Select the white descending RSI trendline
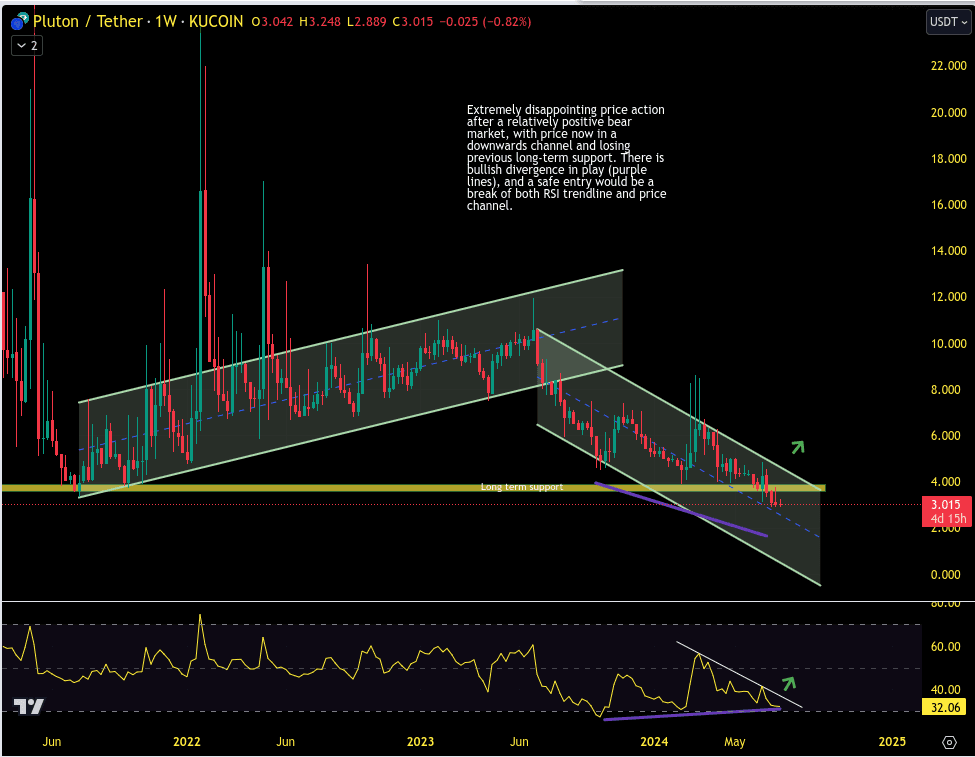Viewport: 975px width, 757px height. coord(739,674)
